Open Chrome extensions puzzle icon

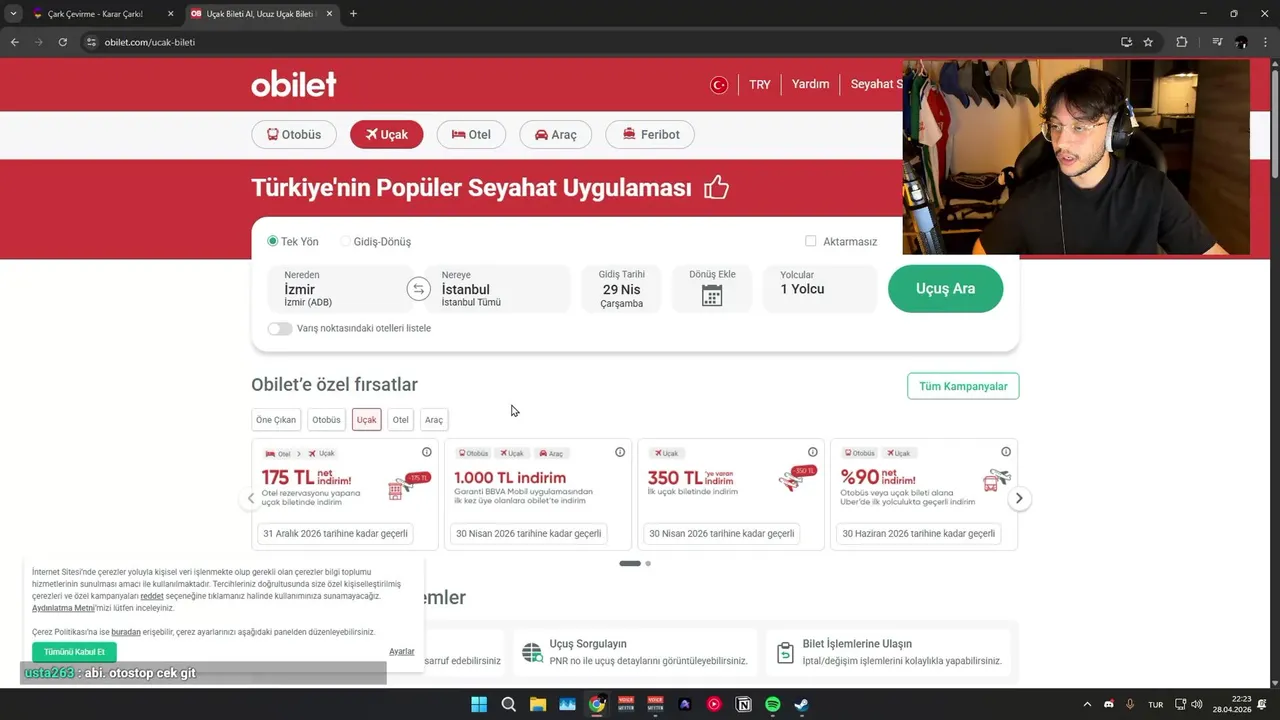pos(1182,42)
